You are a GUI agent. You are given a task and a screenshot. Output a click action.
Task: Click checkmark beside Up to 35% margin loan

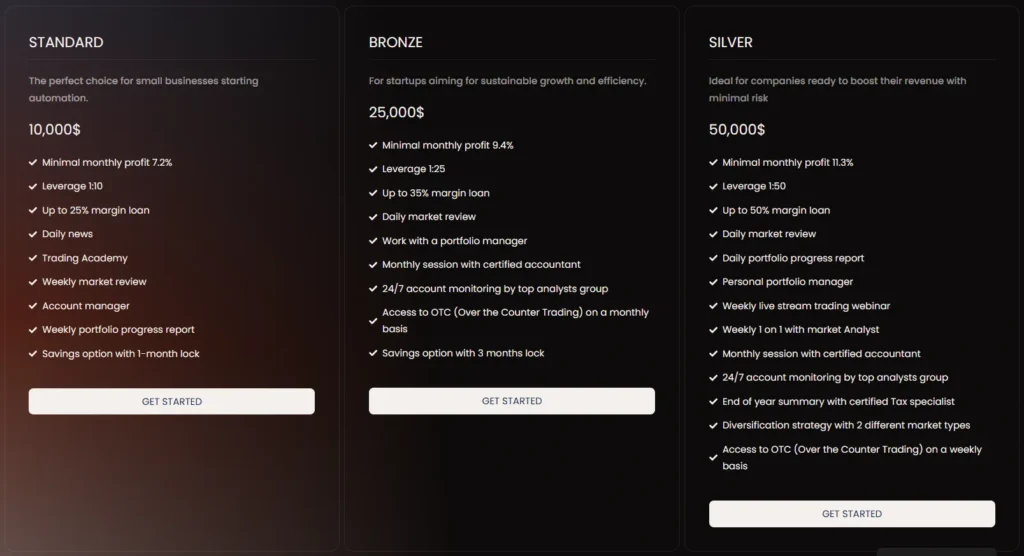[373, 193]
